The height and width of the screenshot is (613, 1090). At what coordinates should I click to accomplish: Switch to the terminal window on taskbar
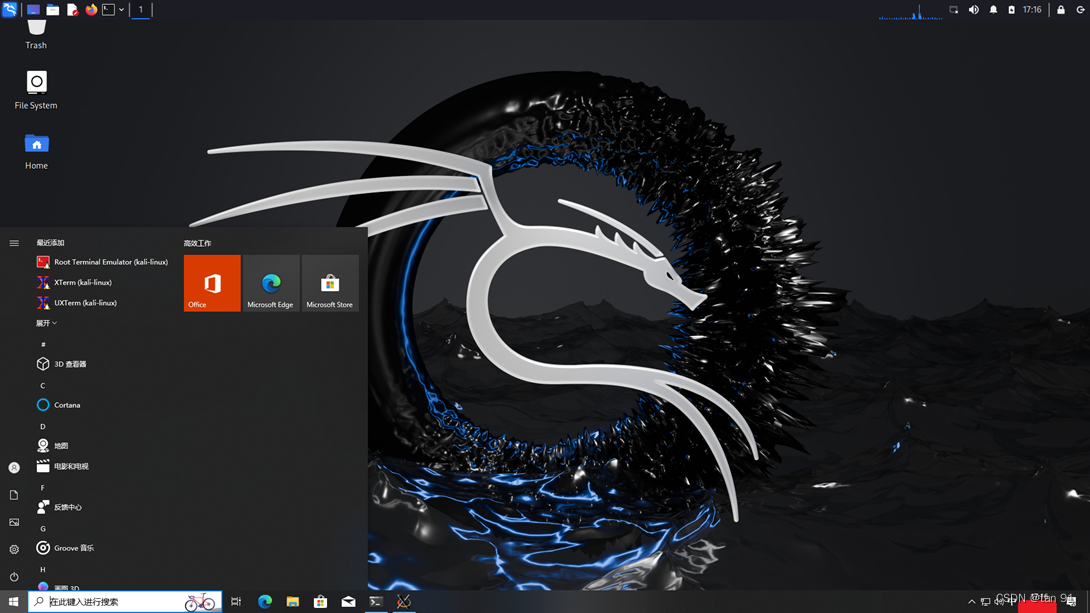pyautogui.click(x=376, y=602)
